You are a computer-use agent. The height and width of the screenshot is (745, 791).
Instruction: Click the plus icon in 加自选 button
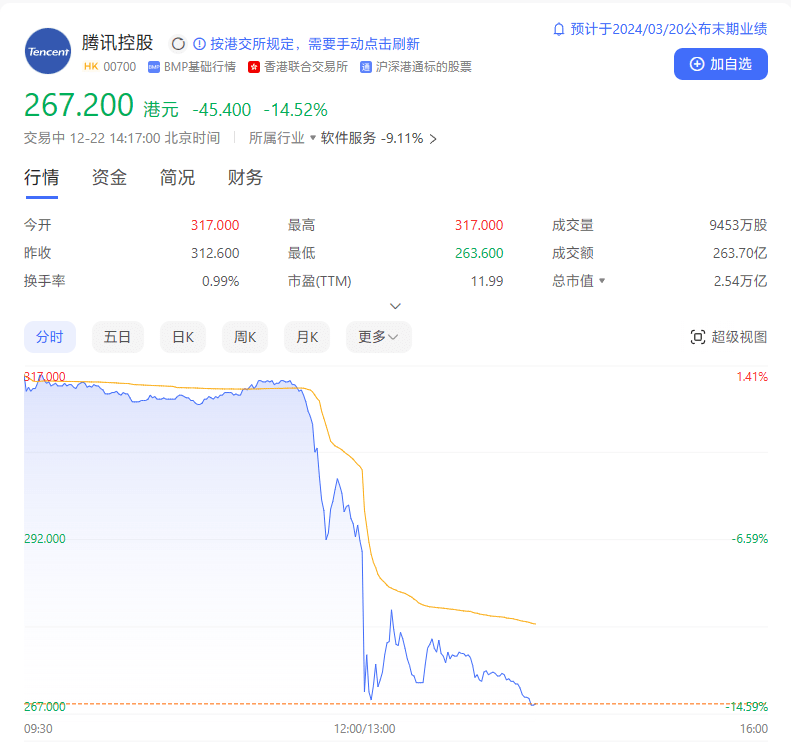pyautogui.click(x=697, y=64)
